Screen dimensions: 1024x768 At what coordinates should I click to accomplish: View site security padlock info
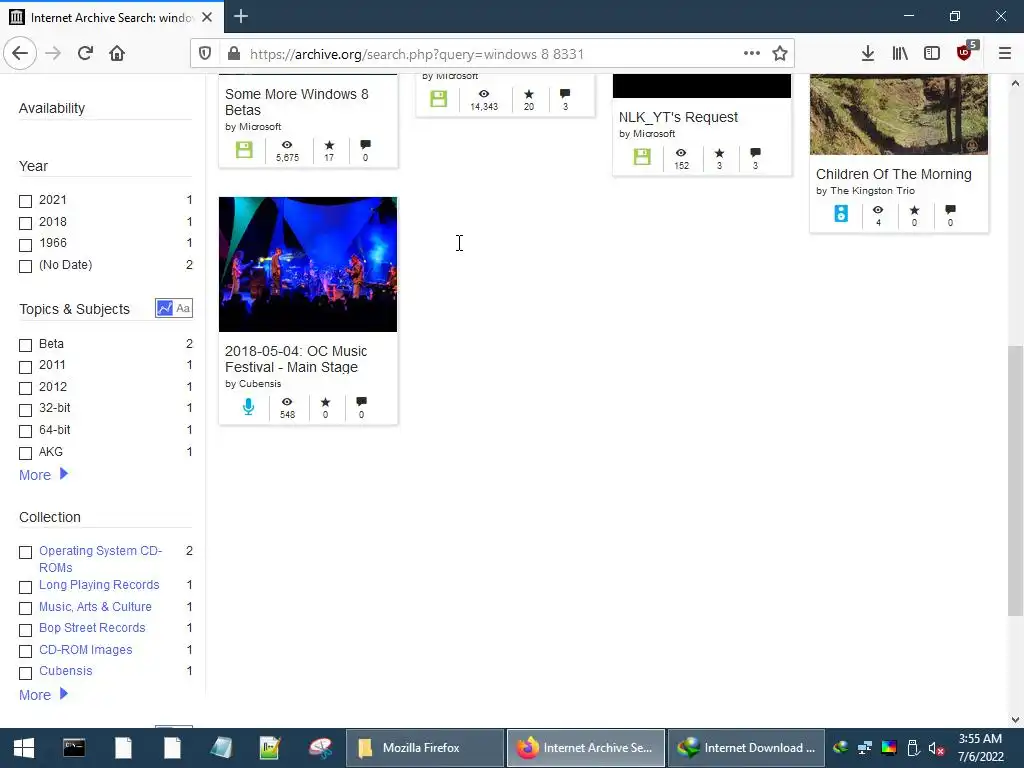233,54
